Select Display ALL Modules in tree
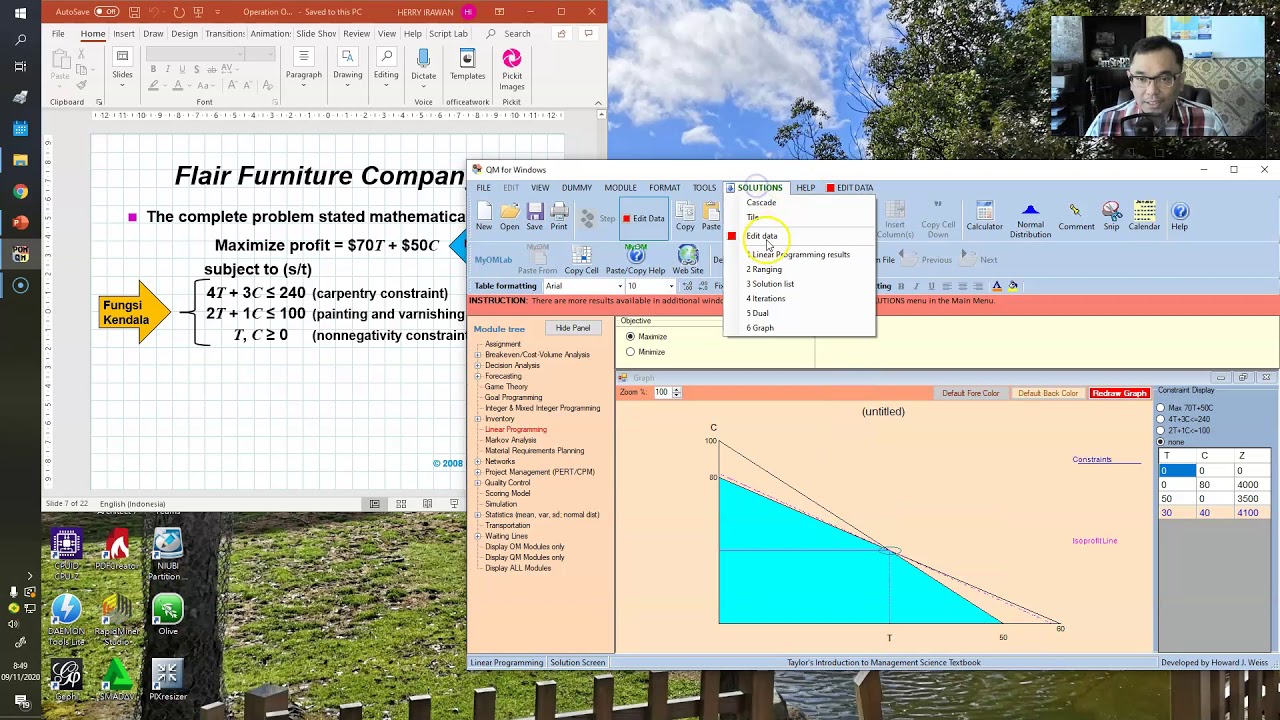1280x720 pixels. pos(518,568)
